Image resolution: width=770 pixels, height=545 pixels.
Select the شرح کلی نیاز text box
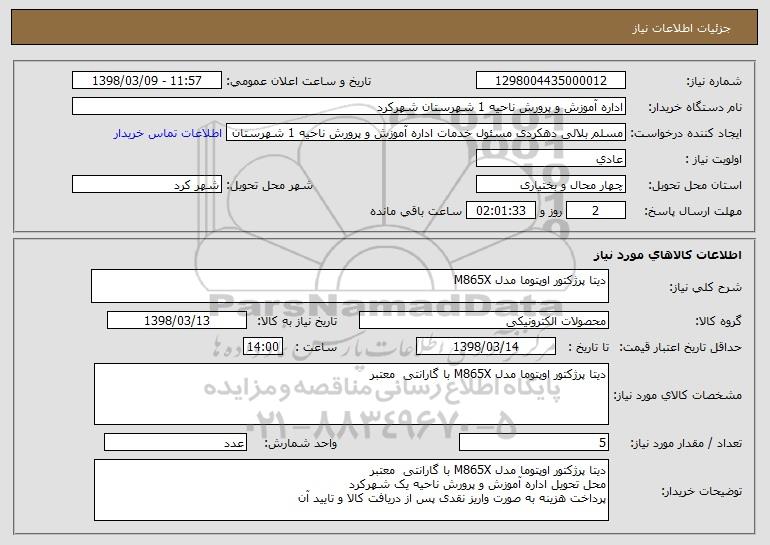coord(350,286)
